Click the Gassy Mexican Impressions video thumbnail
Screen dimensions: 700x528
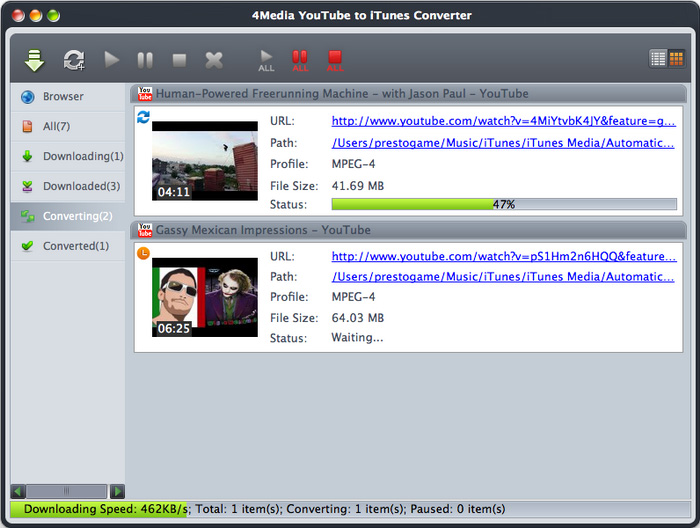pyautogui.click(x=204, y=297)
